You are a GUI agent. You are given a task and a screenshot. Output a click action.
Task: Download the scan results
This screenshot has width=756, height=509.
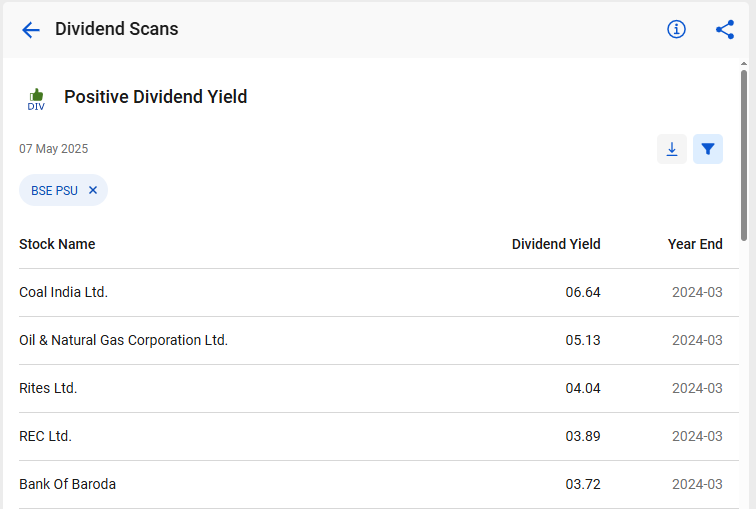(x=672, y=149)
